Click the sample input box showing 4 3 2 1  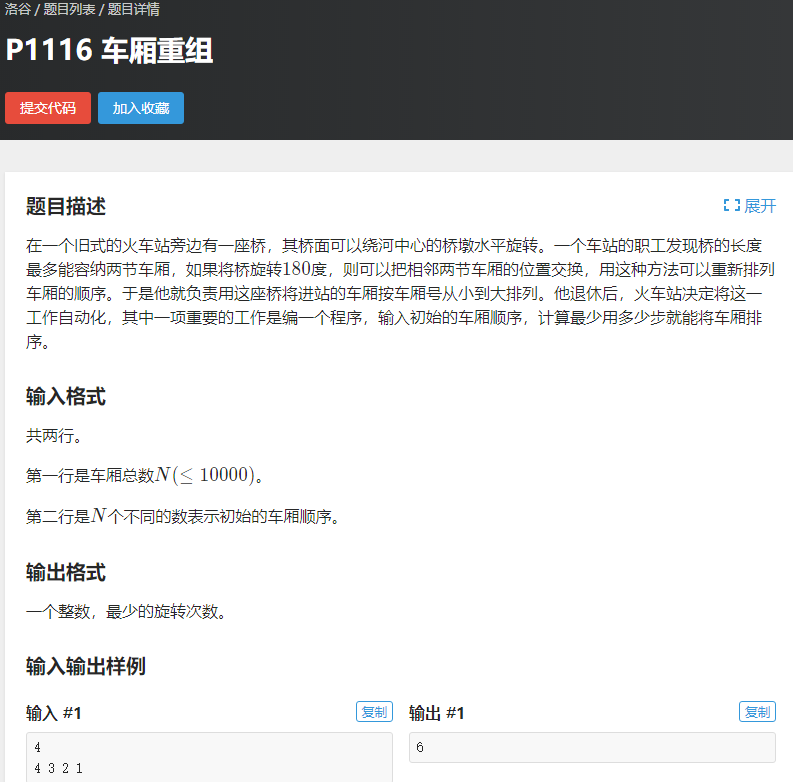209,757
